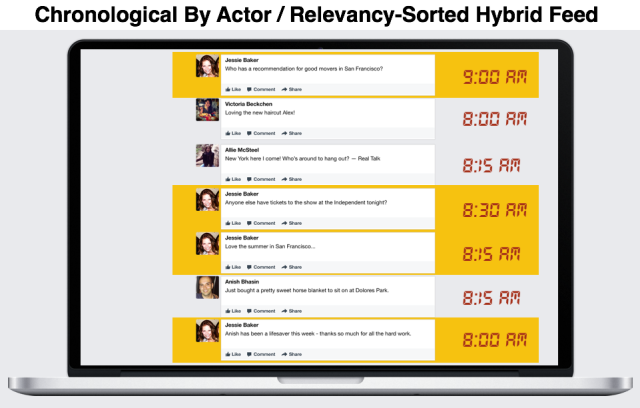Like the 'Anish has been a lifesaver' post

(233, 355)
